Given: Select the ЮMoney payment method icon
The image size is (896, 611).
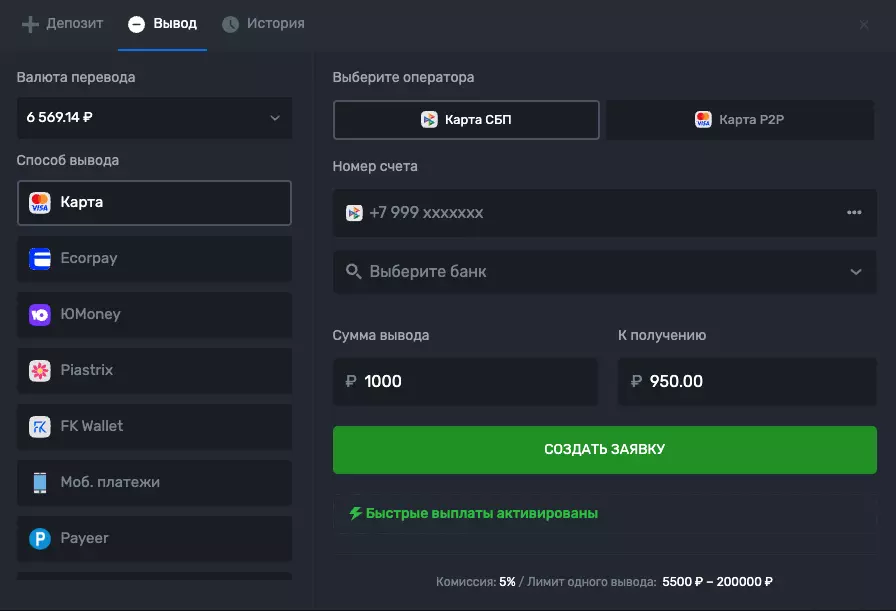Looking at the screenshot, I should click(40, 314).
